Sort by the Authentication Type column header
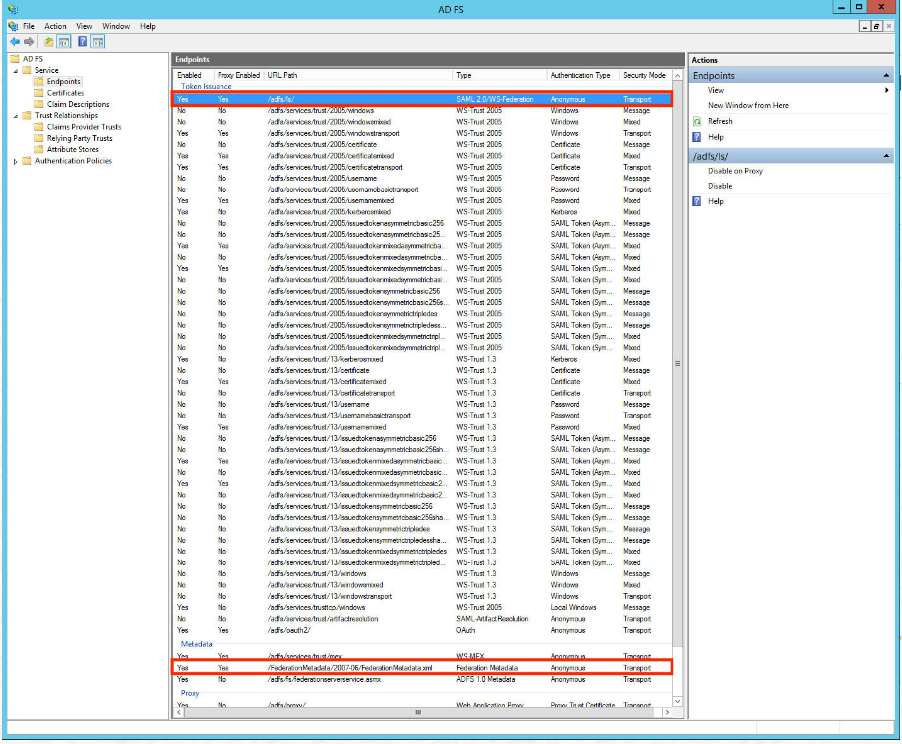Image resolution: width=902 pixels, height=744 pixels. click(x=583, y=75)
